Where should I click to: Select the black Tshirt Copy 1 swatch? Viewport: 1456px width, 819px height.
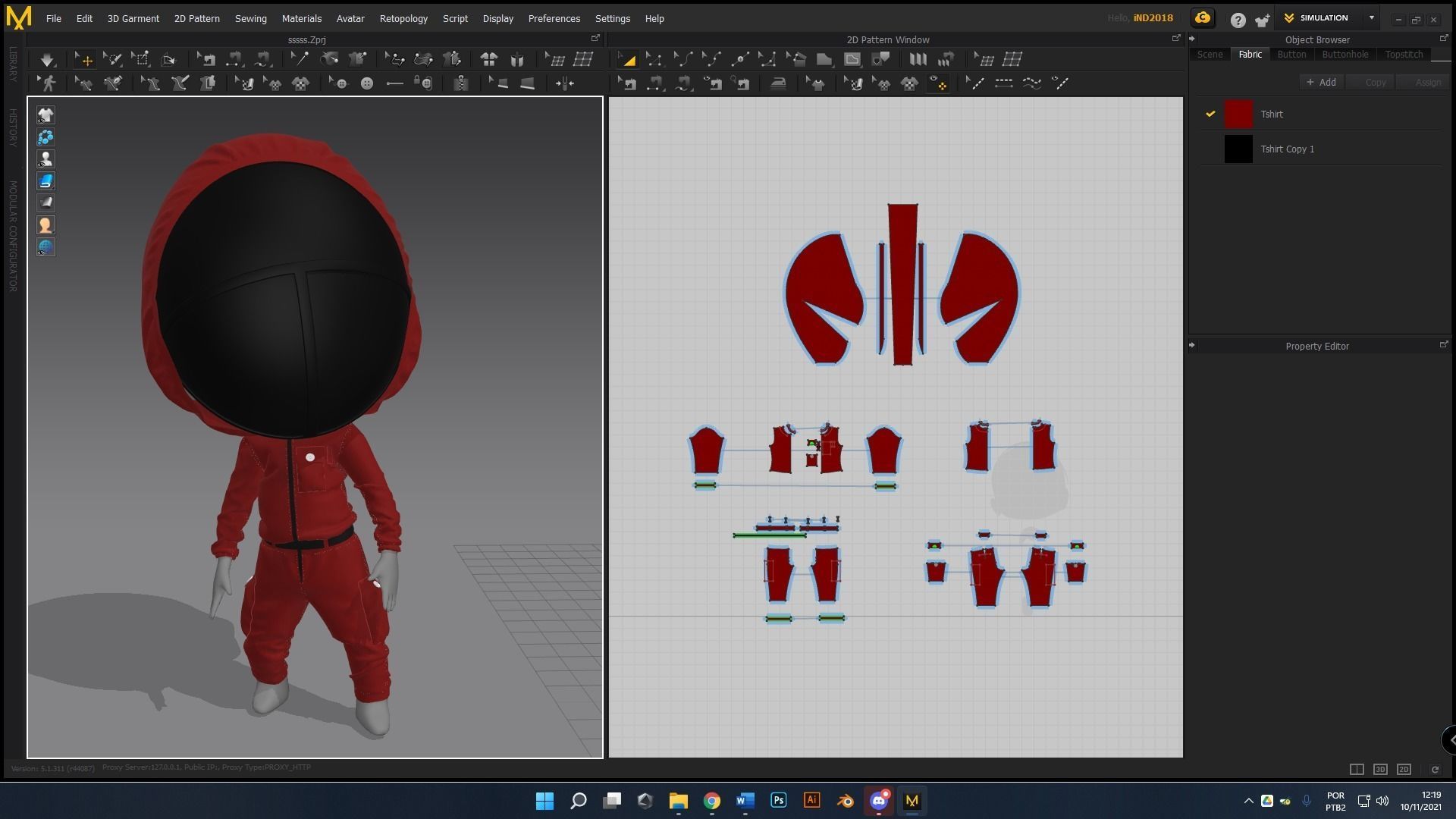pyautogui.click(x=1238, y=149)
